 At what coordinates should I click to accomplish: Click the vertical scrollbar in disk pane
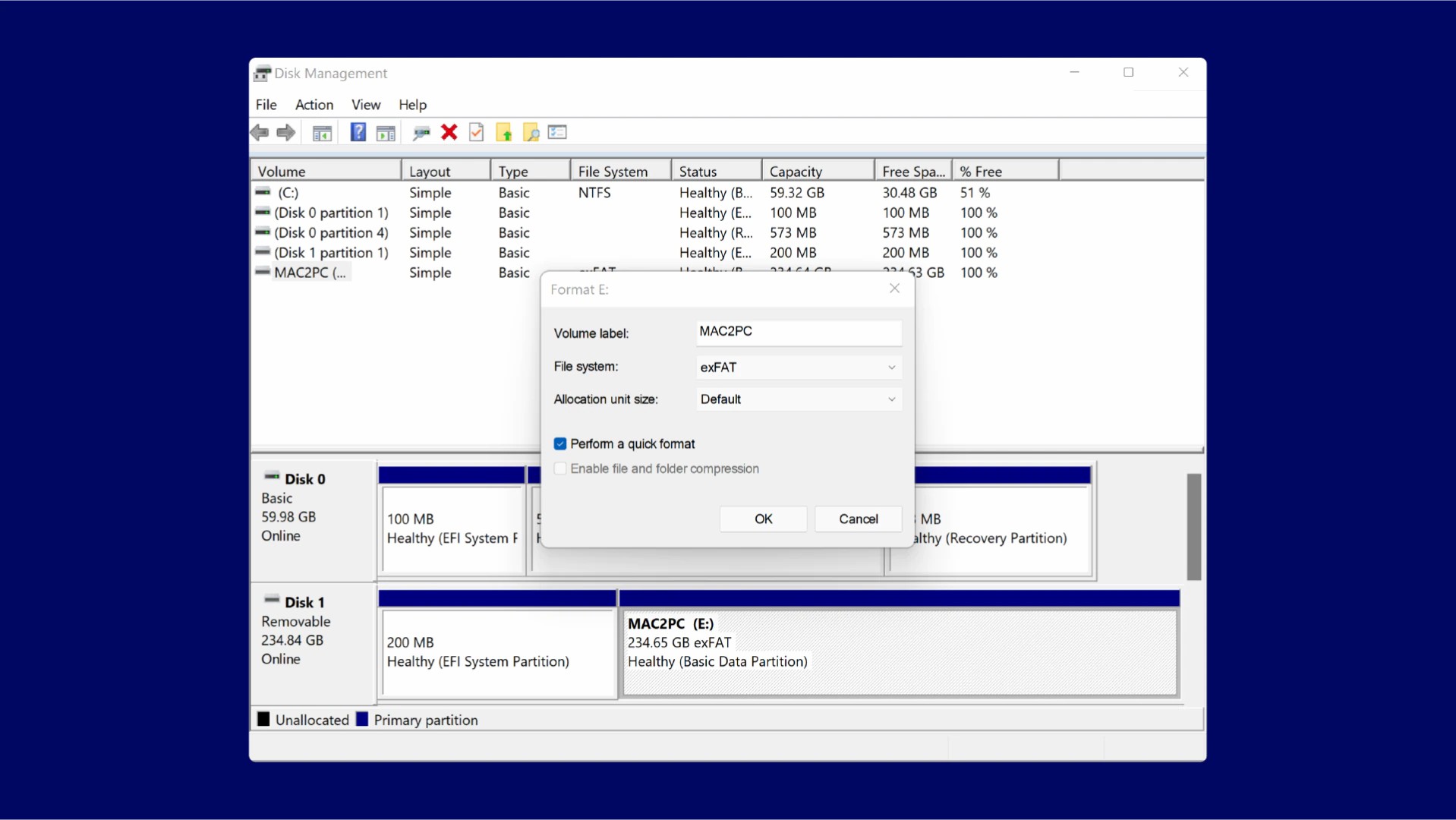coord(1194,527)
